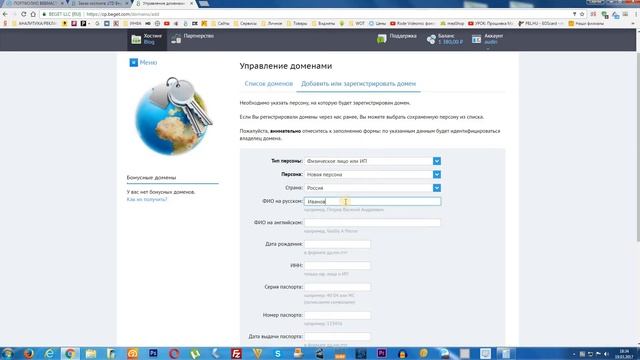Open the Сайты bookmarks folder
Image resolution: width=640 pixels, height=360 pixels.
tap(220, 24)
